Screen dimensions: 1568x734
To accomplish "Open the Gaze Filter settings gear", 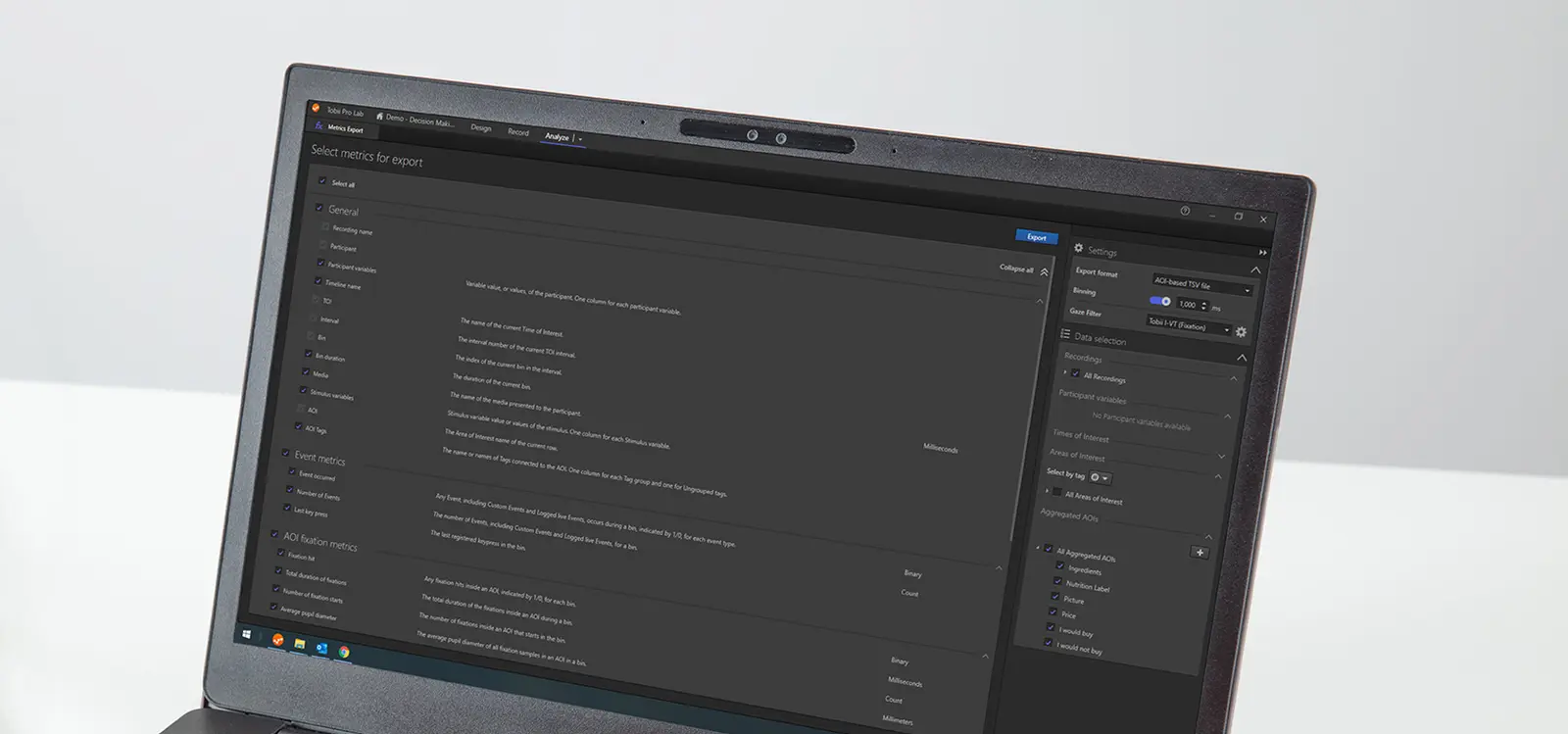I will click(1241, 332).
